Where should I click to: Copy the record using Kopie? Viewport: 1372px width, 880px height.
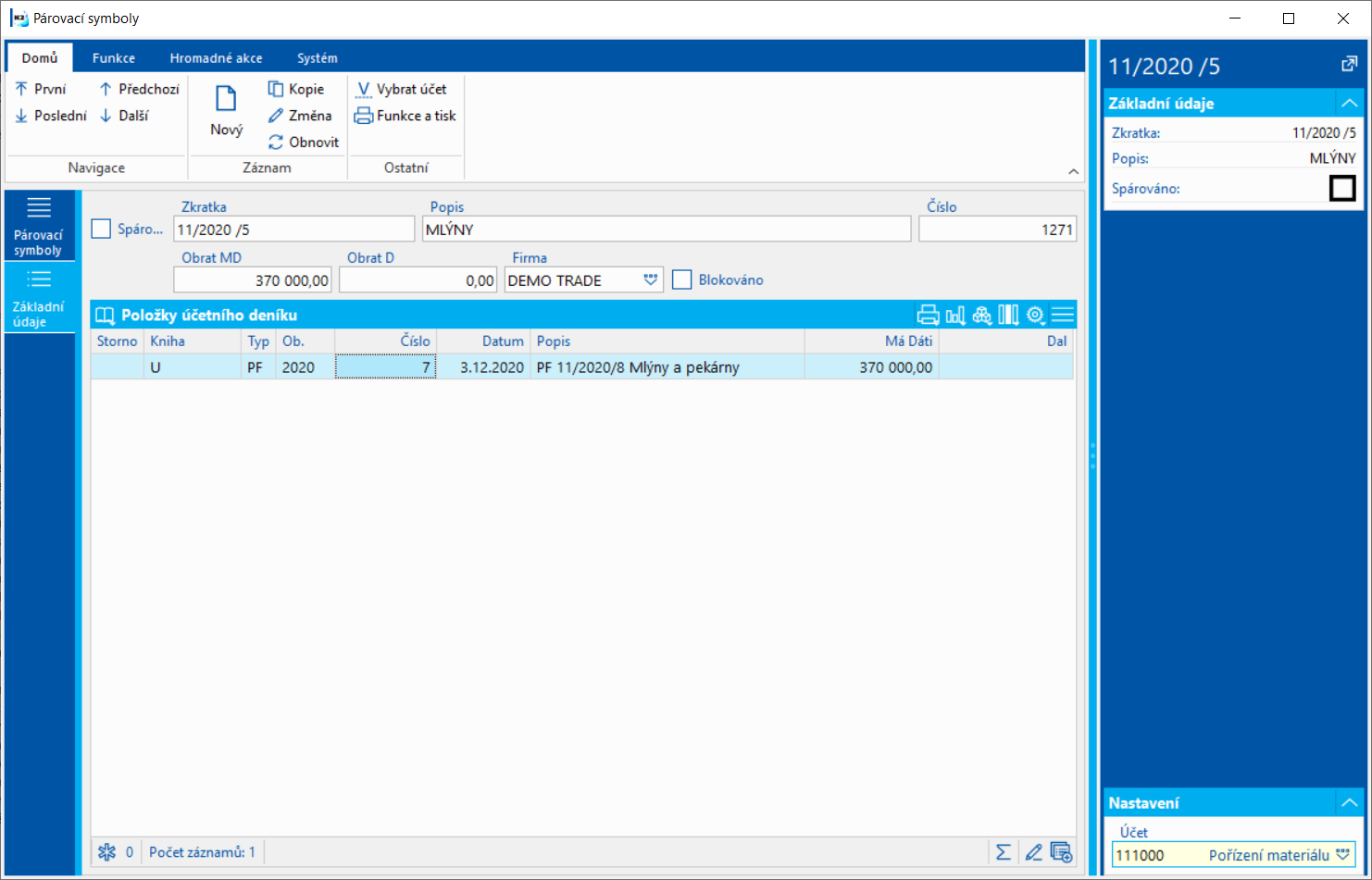coord(296,89)
